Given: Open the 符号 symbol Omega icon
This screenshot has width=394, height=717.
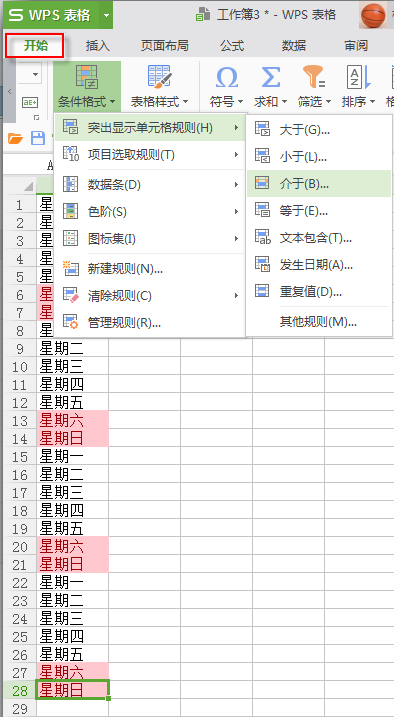Looking at the screenshot, I should click(227, 76).
